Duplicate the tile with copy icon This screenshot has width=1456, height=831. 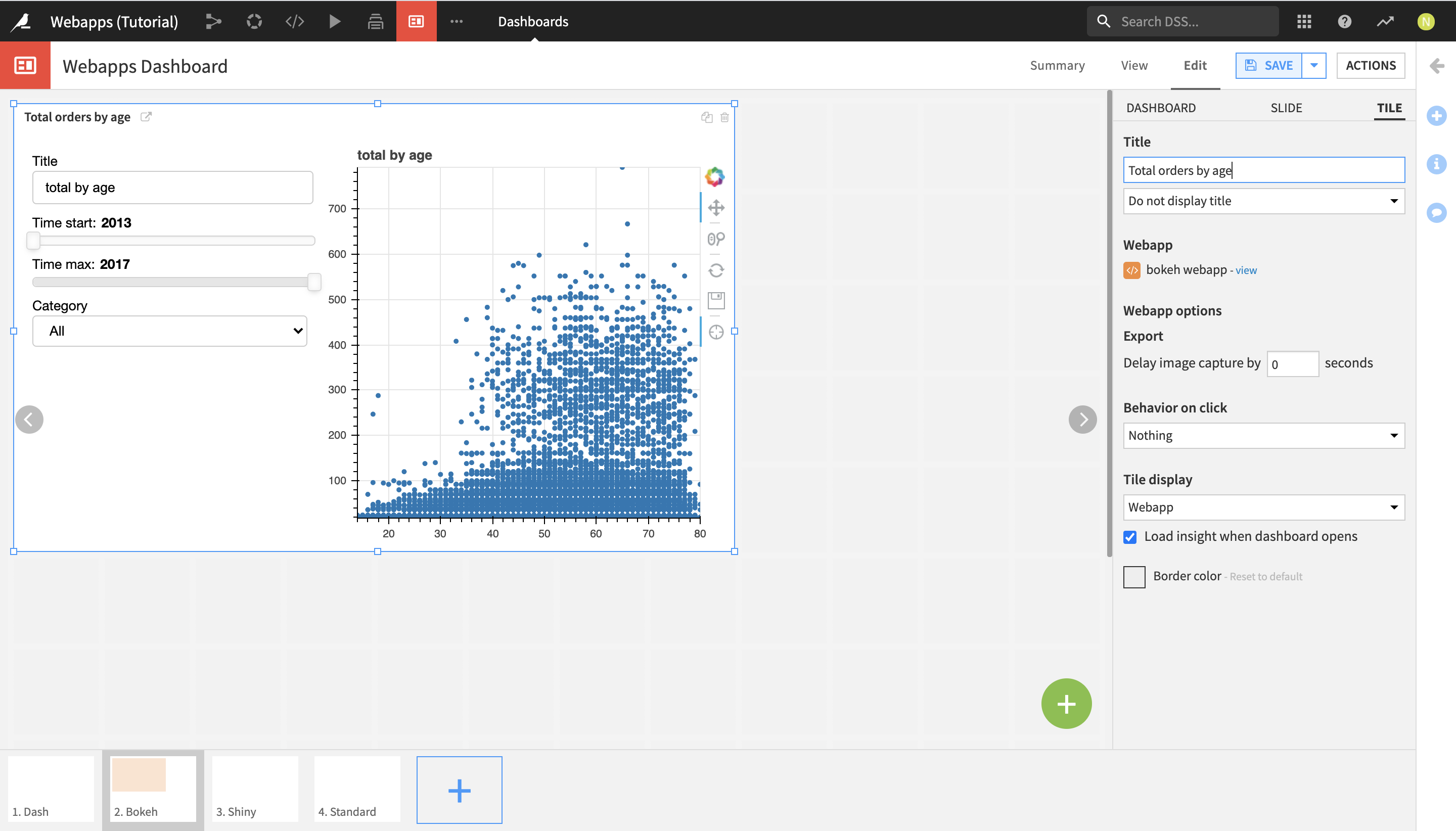pyautogui.click(x=707, y=117)
